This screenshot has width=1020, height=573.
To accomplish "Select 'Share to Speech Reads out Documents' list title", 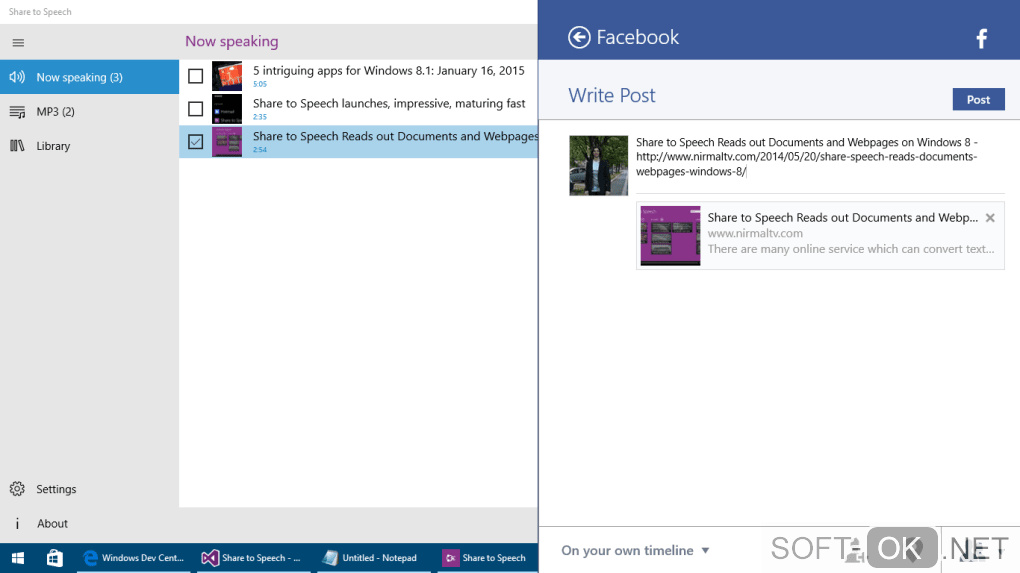I will [x=395, y=137].
